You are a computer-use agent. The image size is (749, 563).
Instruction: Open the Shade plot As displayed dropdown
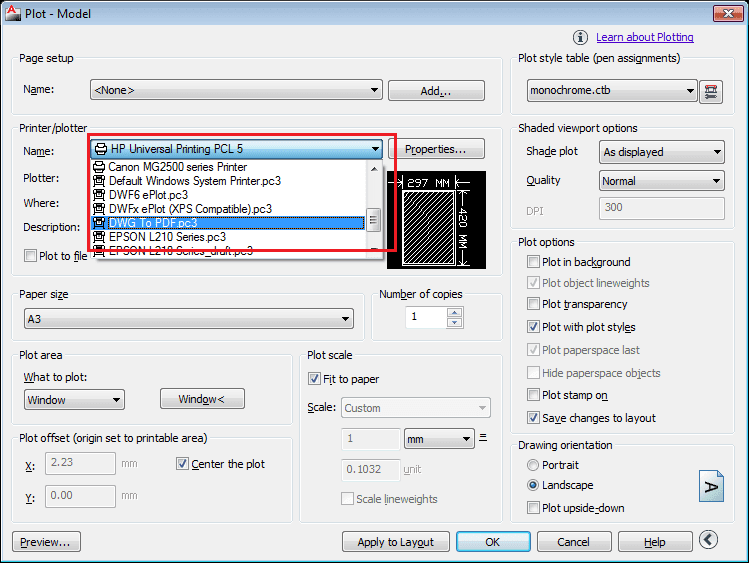point(662,152)
